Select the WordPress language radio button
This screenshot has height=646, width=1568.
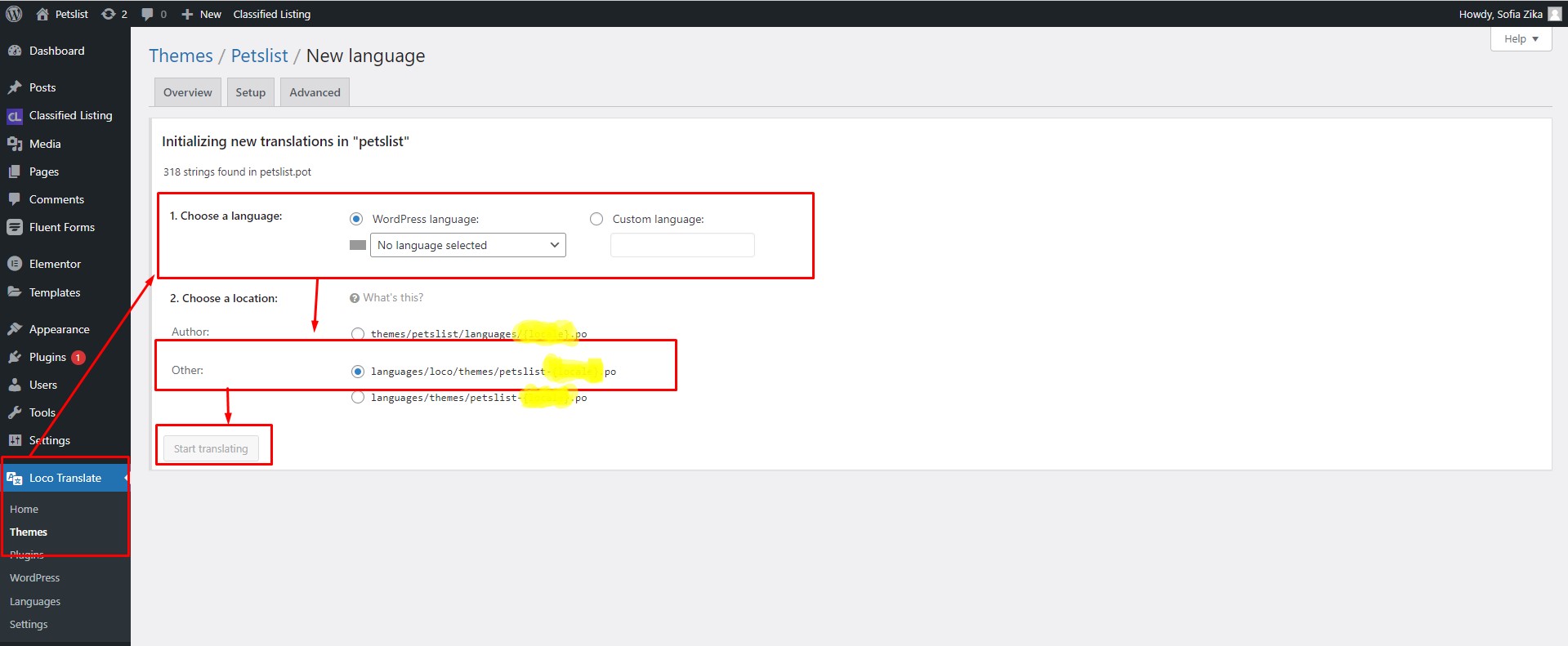pyautogui.click(x=356, y=219)
